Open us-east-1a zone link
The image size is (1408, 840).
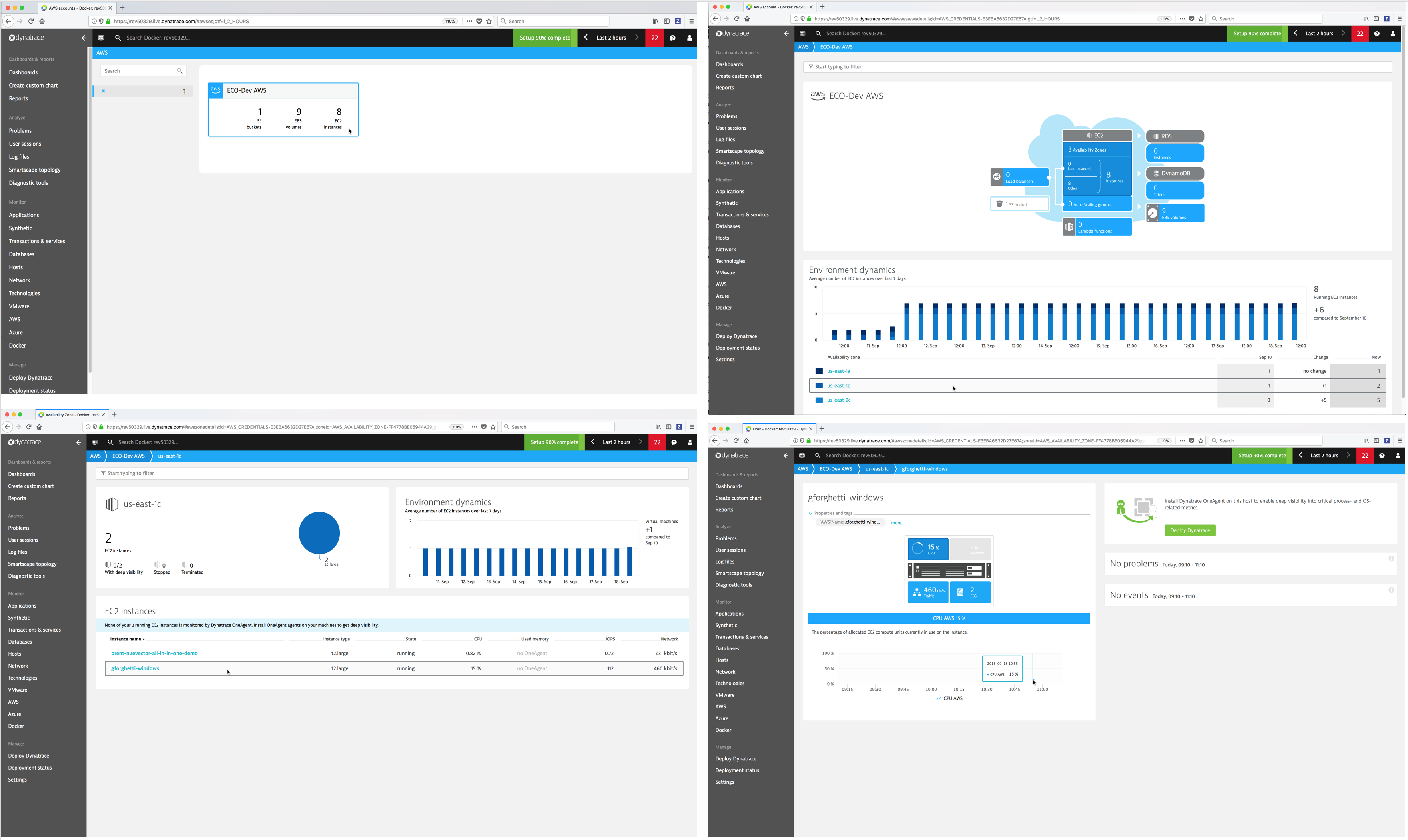pos(838,371)
